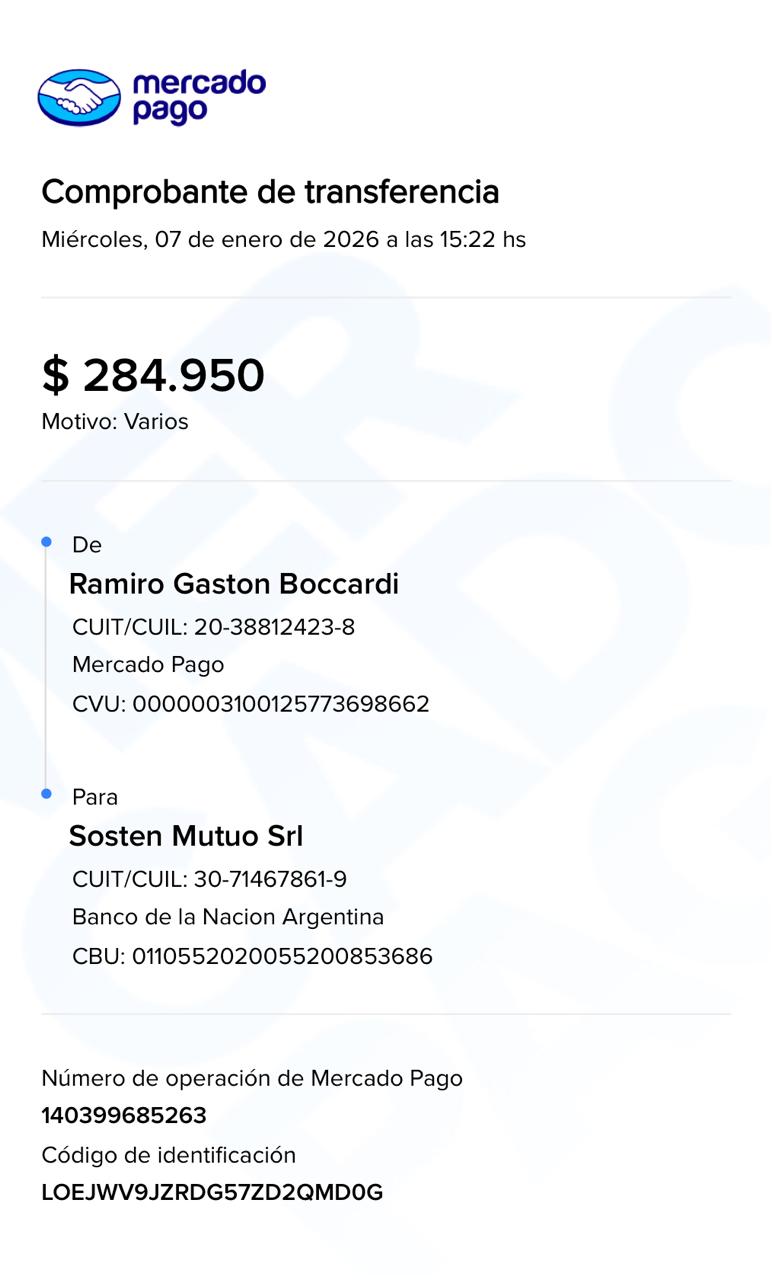This screenshot has width=772, height=1280.
Task: Click Banco de la Nacion Argentina
Action: click(x=228, y=917)
